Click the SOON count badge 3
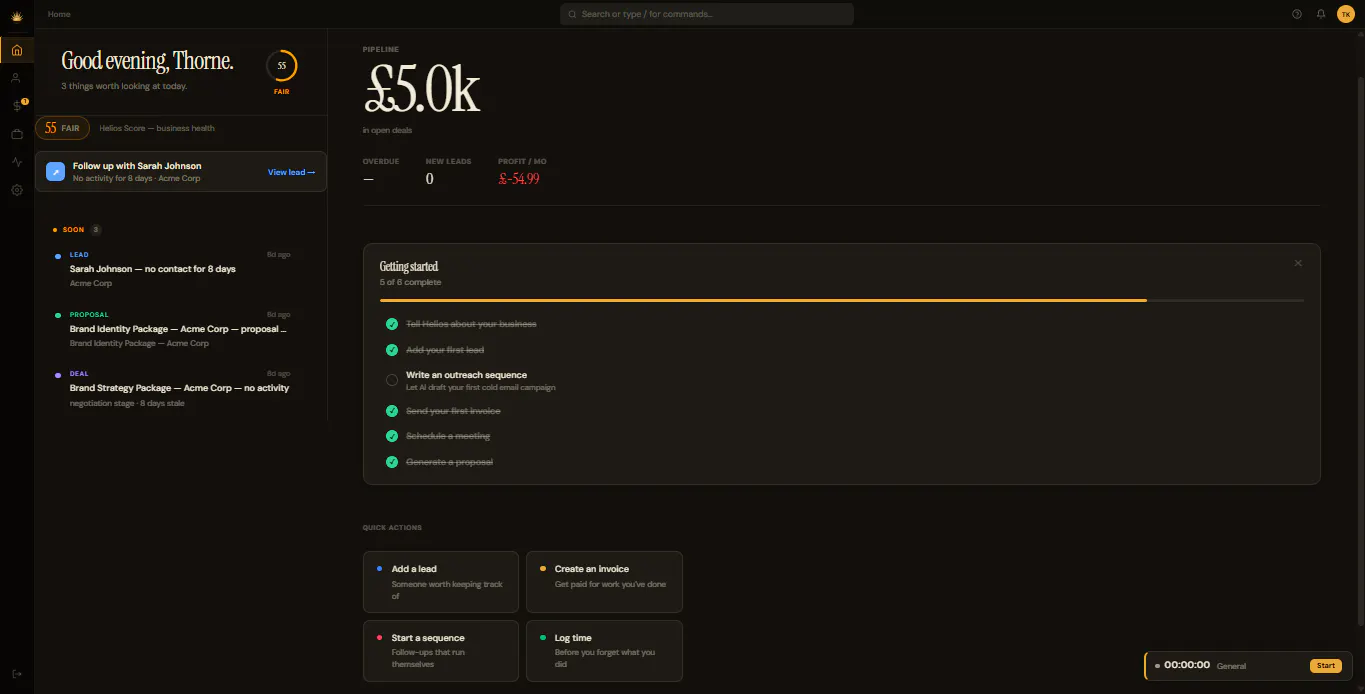The width and height of the screenshot is (1365, 694). [x=96, y=230]
